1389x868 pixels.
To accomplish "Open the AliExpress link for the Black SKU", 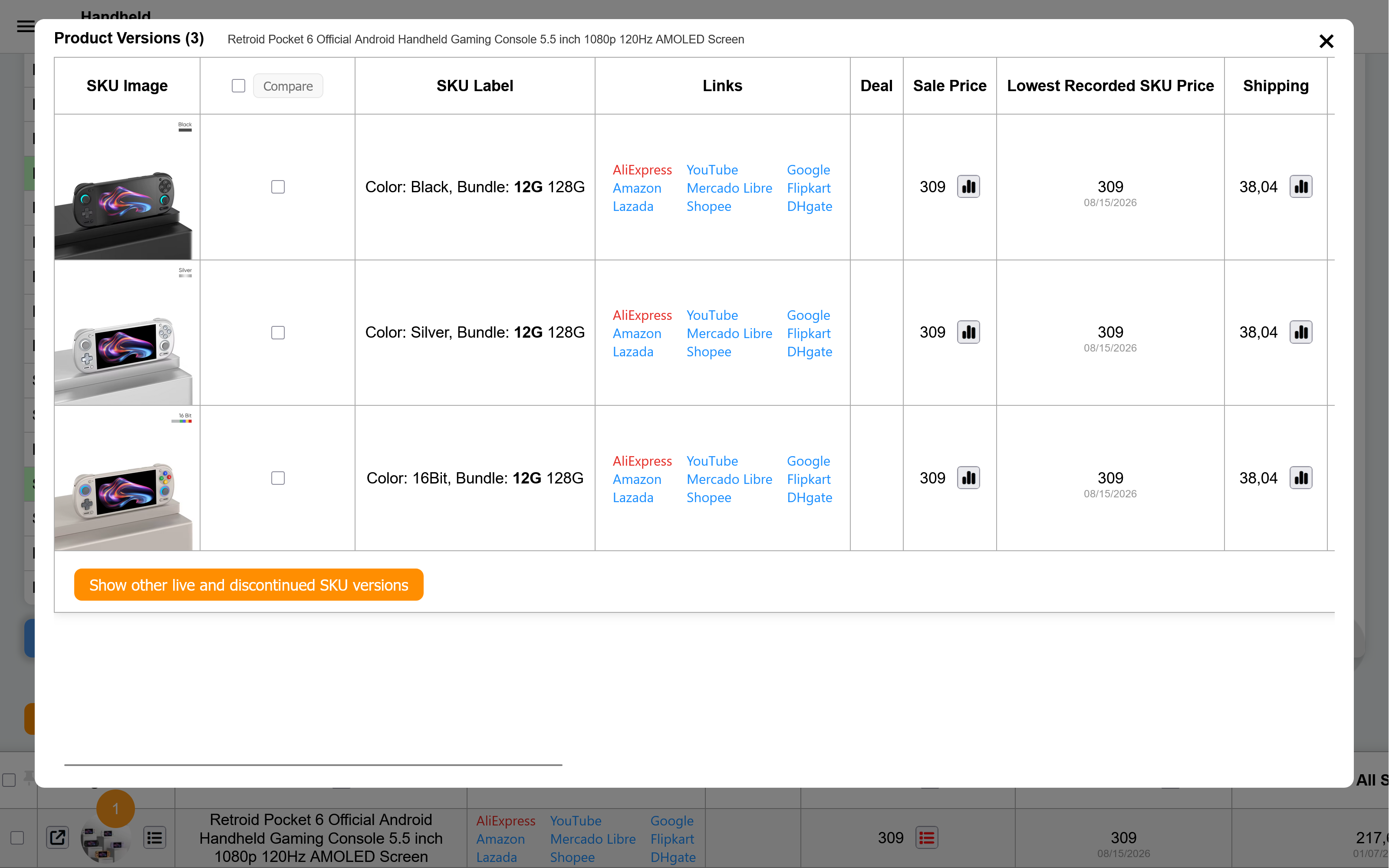I will [x=642, y=170].
